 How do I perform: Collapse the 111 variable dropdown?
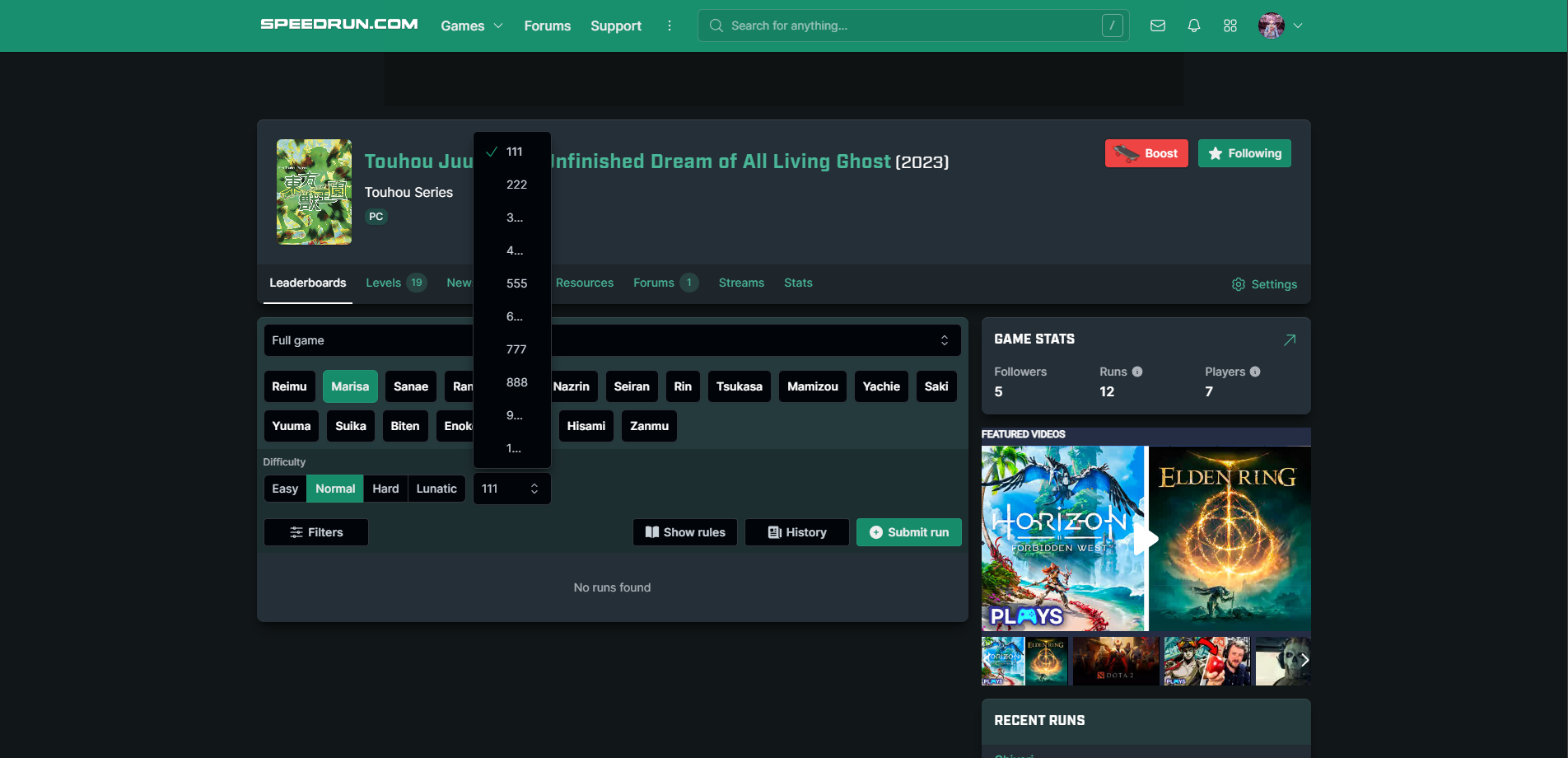[511, 489]
